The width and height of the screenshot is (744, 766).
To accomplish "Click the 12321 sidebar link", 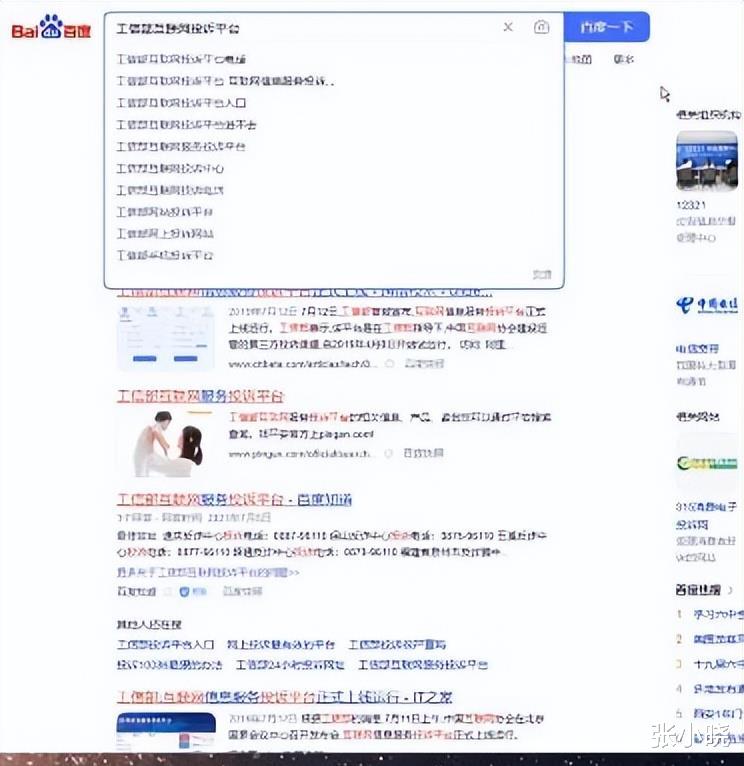I will click(x=691, y=205).
